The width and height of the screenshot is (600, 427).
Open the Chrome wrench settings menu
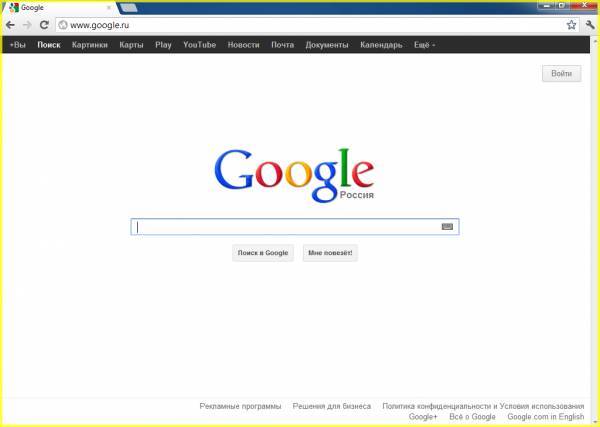click(x=589, y=24)
